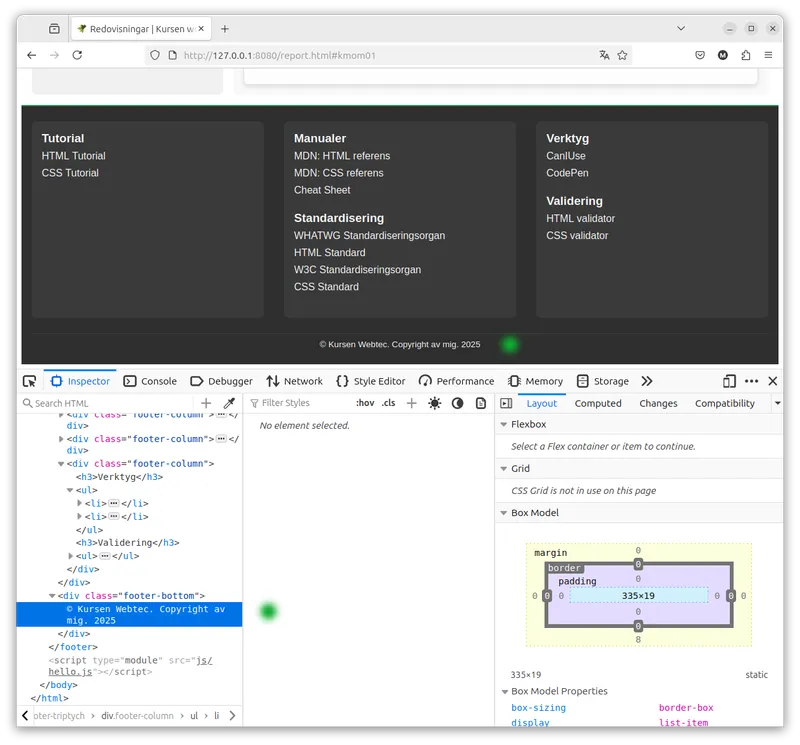Activate the element picker tool
Screen dimensions: 800x745
[30, 381]
